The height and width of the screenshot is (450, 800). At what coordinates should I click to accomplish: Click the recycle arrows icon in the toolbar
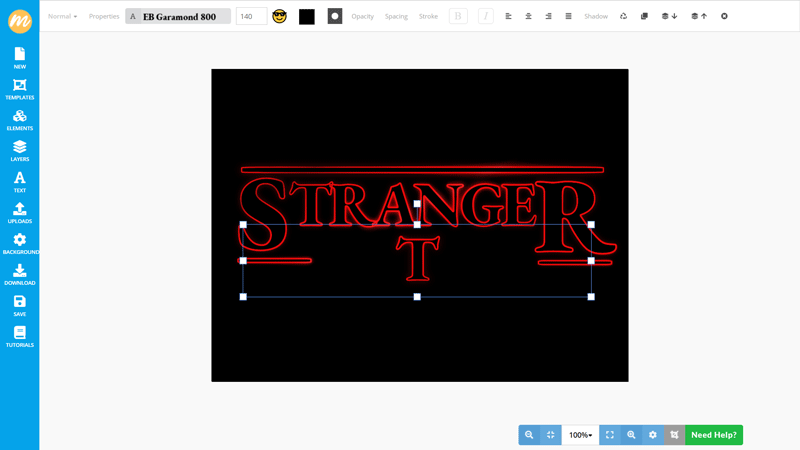[x=623, y=16]
